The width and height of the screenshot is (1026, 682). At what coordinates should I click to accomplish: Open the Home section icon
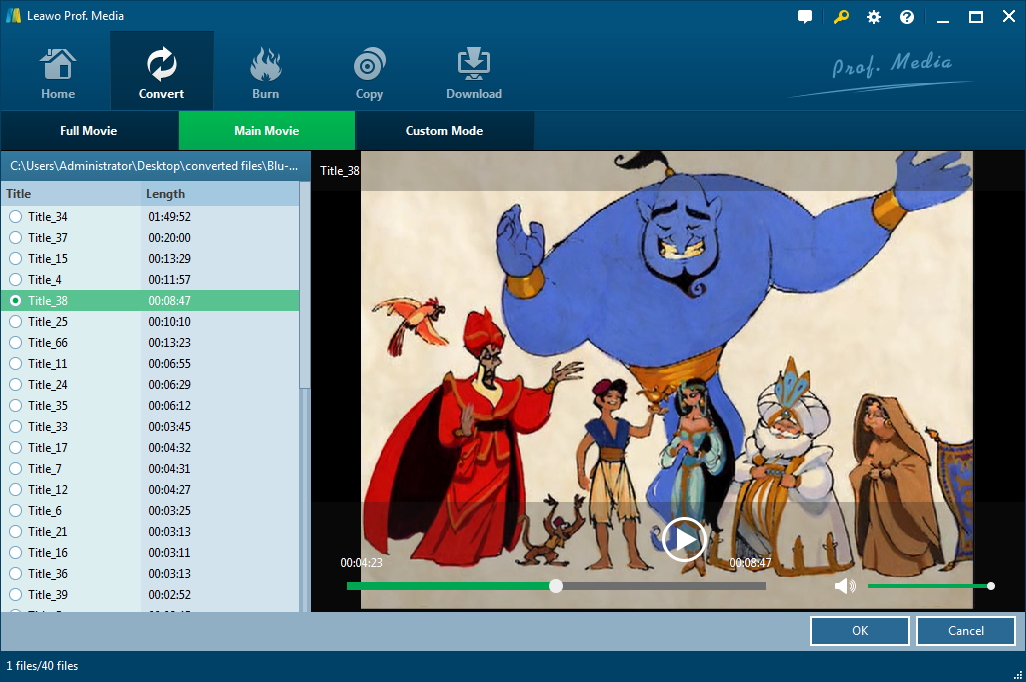coord(58,66)
